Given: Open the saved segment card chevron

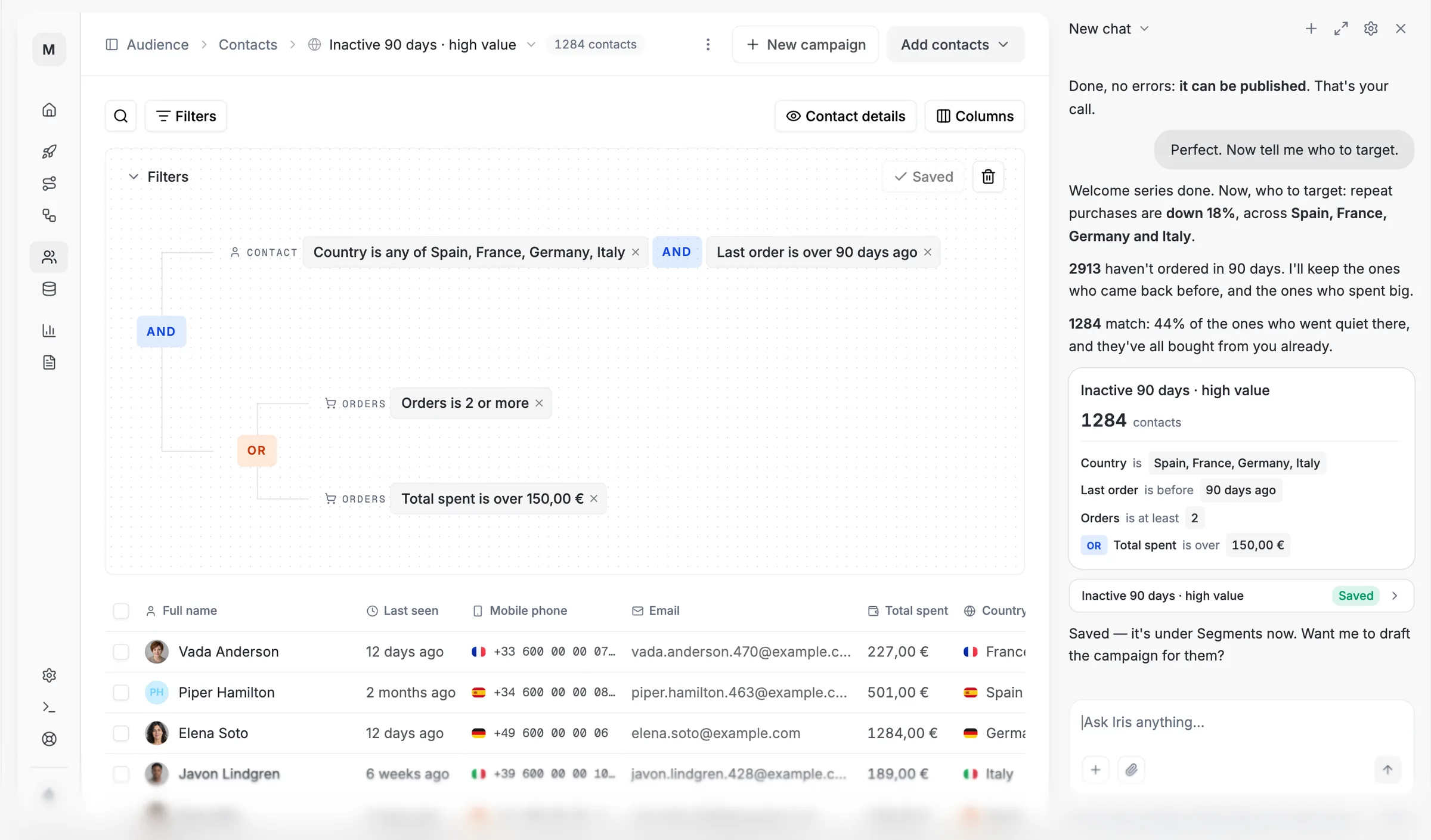Looking at the screenshot, I should 1395,596.
